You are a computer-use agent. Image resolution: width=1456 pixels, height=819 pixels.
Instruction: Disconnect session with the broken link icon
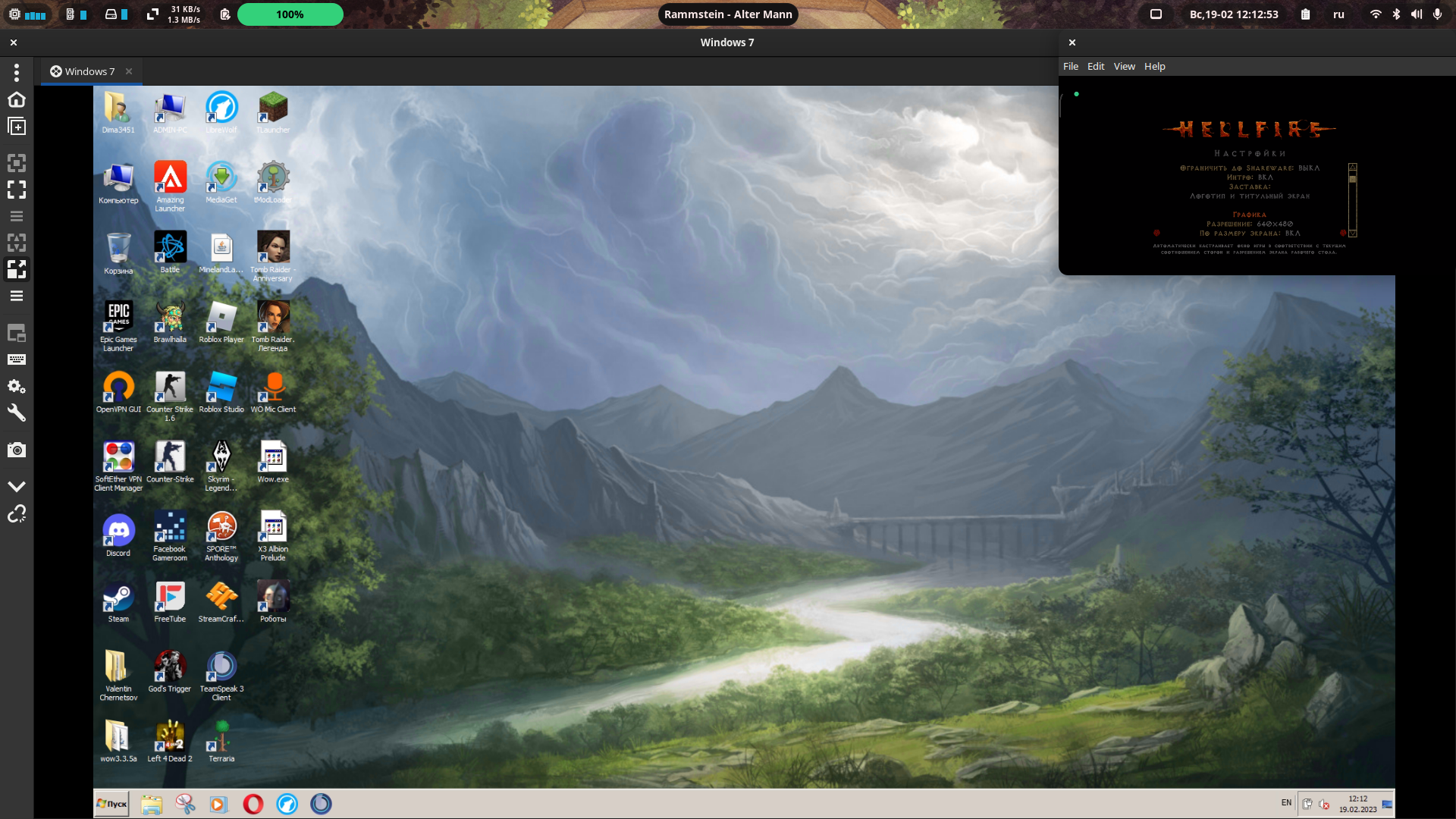tap(17, 514)
